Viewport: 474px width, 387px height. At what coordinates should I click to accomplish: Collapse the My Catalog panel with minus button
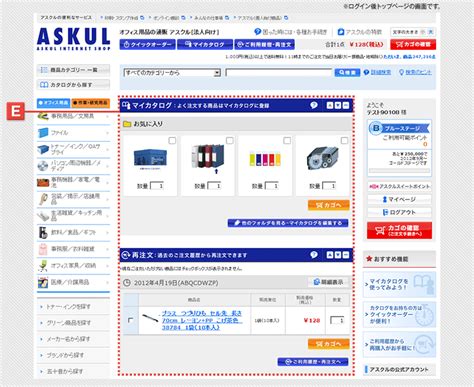[x=346, y=105]
